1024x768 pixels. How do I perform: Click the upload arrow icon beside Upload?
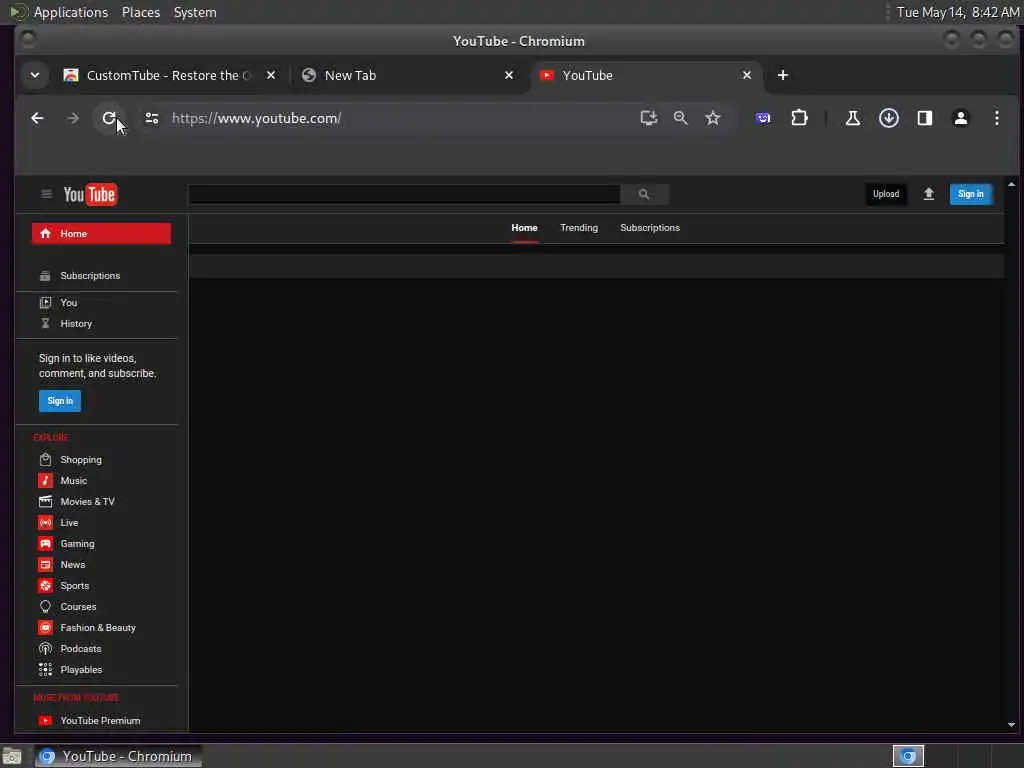click(929, 194)
